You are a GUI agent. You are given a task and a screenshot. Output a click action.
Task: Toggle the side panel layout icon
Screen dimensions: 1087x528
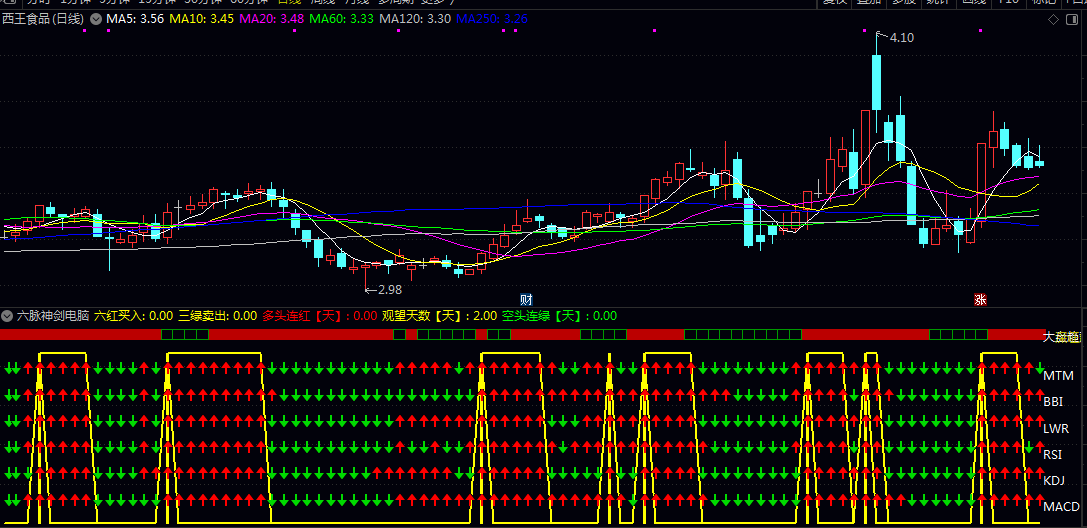(1074, 19)
